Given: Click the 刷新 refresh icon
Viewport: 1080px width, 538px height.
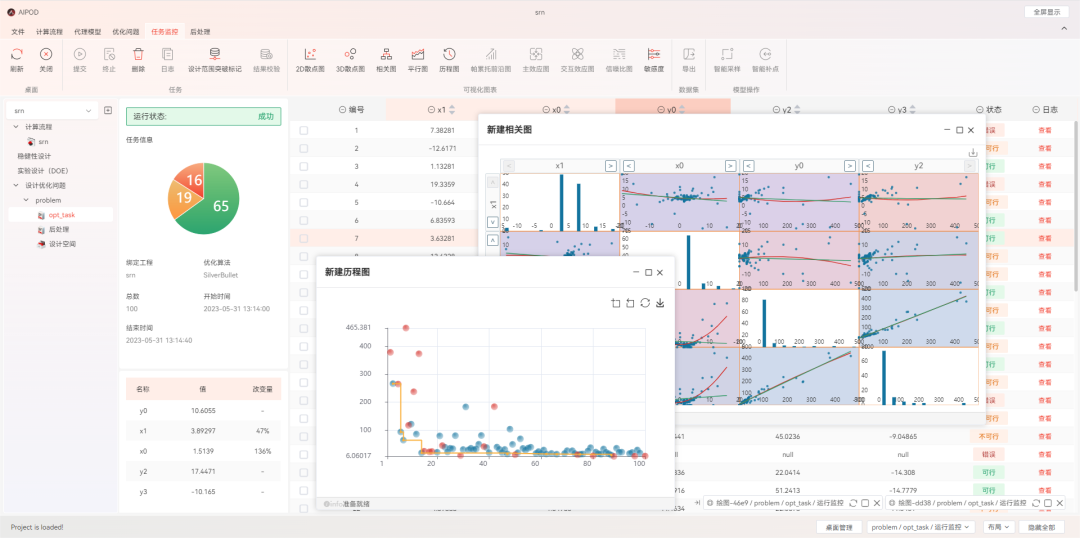Looking at the screenshot, I should [x=17, y=54].
